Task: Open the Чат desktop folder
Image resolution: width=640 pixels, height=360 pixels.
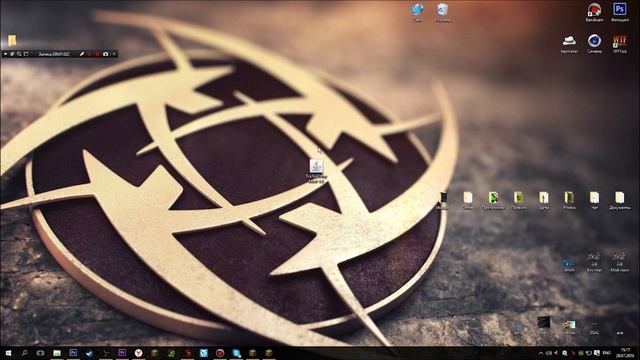Action: click(x=594, y=200)
